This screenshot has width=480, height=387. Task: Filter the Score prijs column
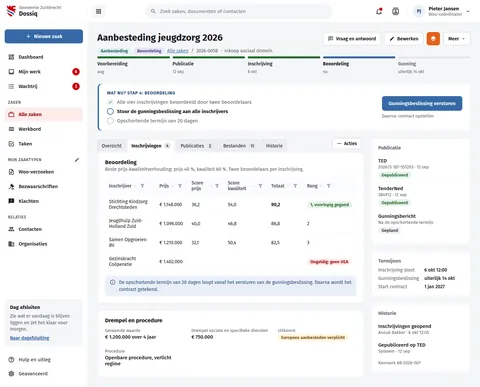tap(217, 186)
